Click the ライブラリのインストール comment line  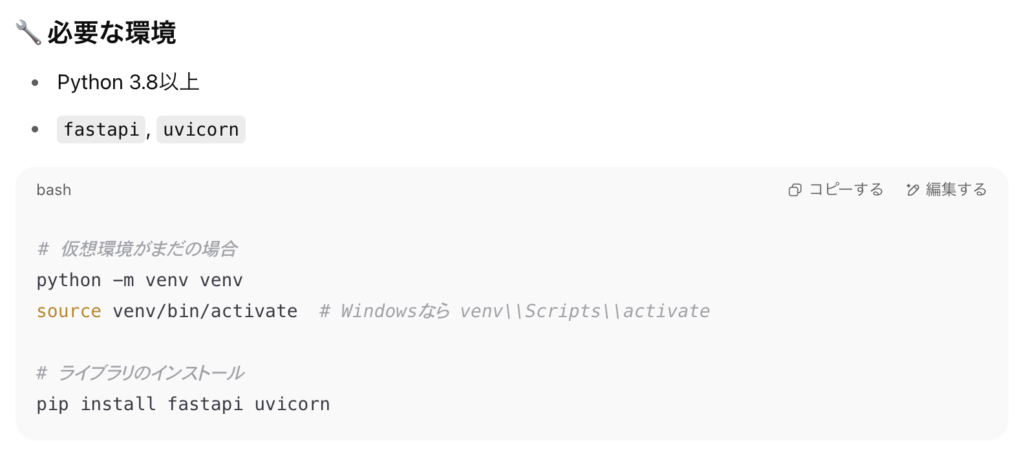[140, 373]
